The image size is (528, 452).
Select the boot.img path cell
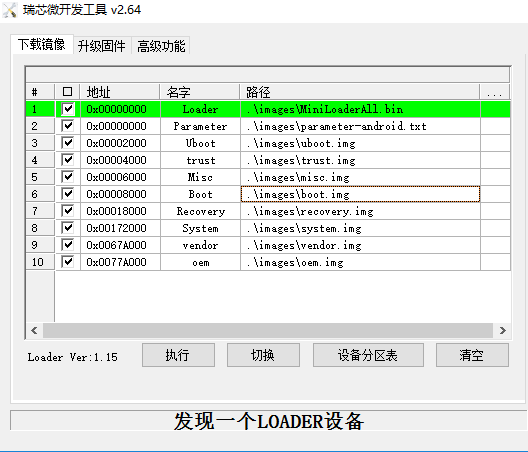pos(360,194)
